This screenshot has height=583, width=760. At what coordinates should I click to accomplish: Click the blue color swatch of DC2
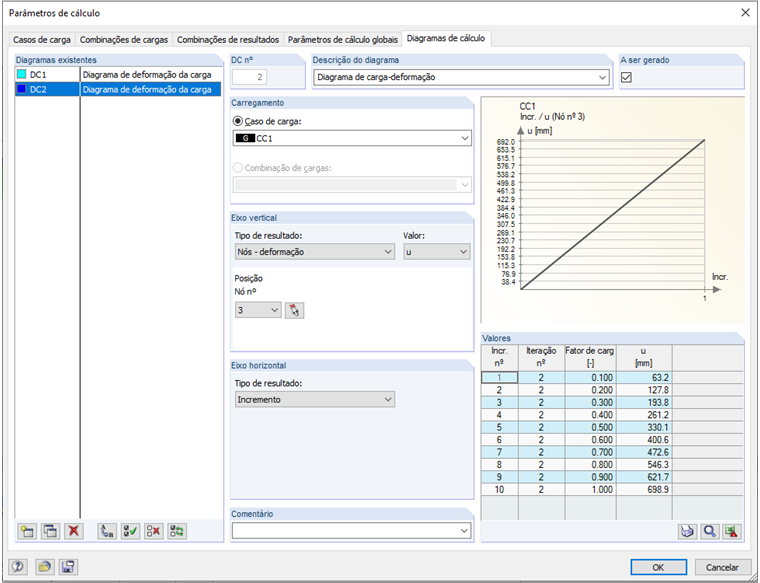click(x=21, y=89)
